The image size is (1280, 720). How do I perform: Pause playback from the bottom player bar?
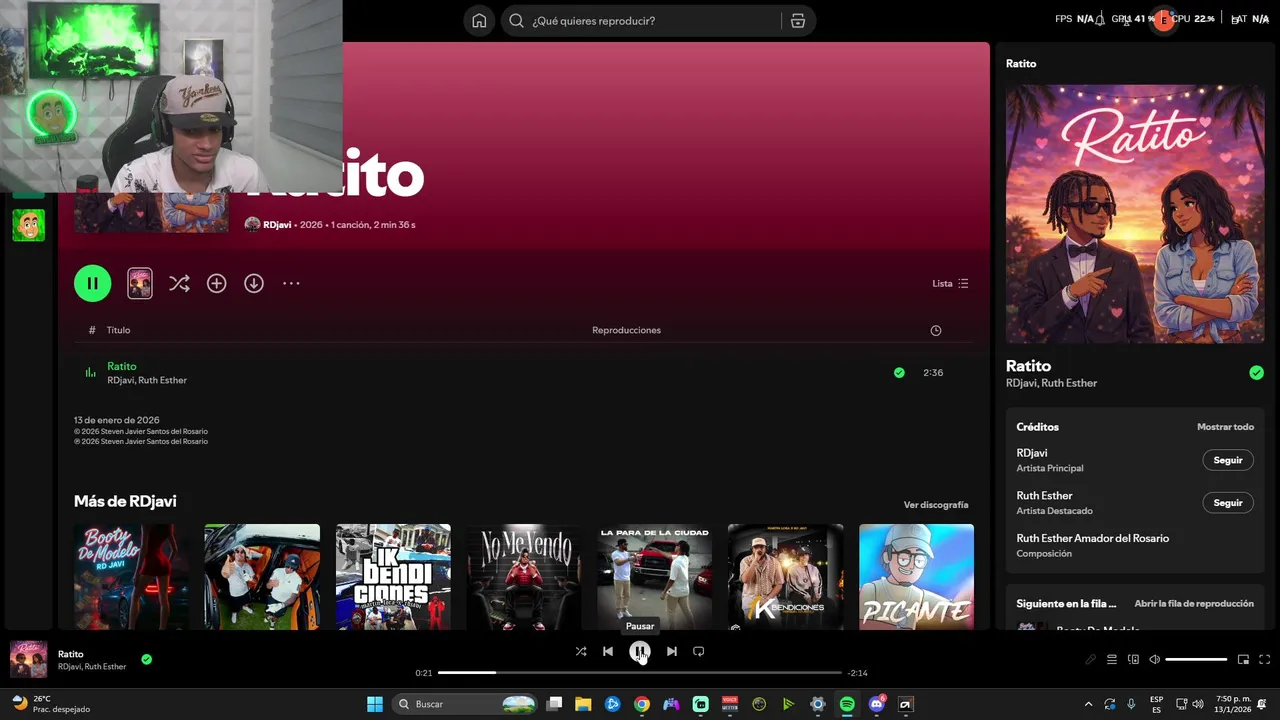point(640,652)
